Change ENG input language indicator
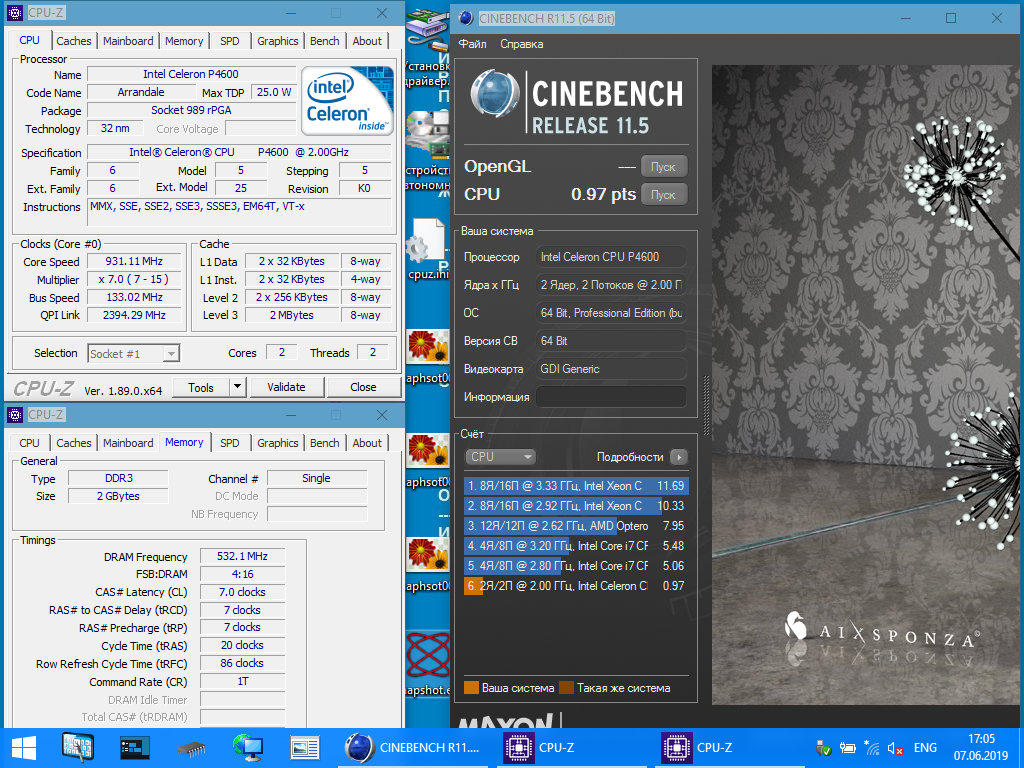Image resolution: width=1024 pixels, height=768 pixels. pos(925,748)
